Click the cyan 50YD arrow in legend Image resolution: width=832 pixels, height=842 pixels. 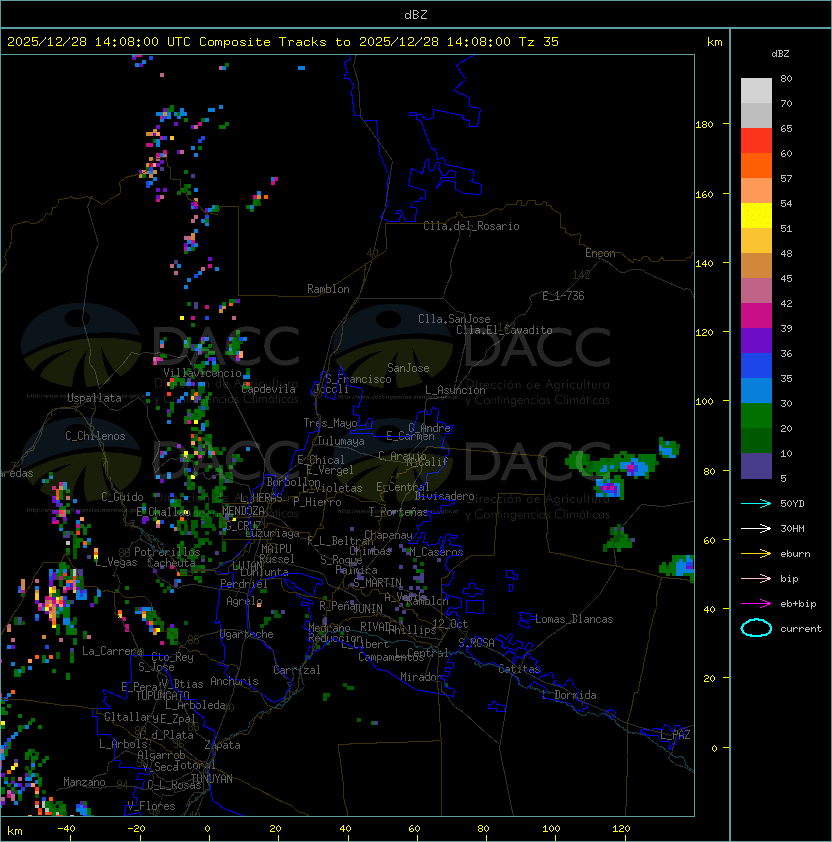[x=756, y=504]
